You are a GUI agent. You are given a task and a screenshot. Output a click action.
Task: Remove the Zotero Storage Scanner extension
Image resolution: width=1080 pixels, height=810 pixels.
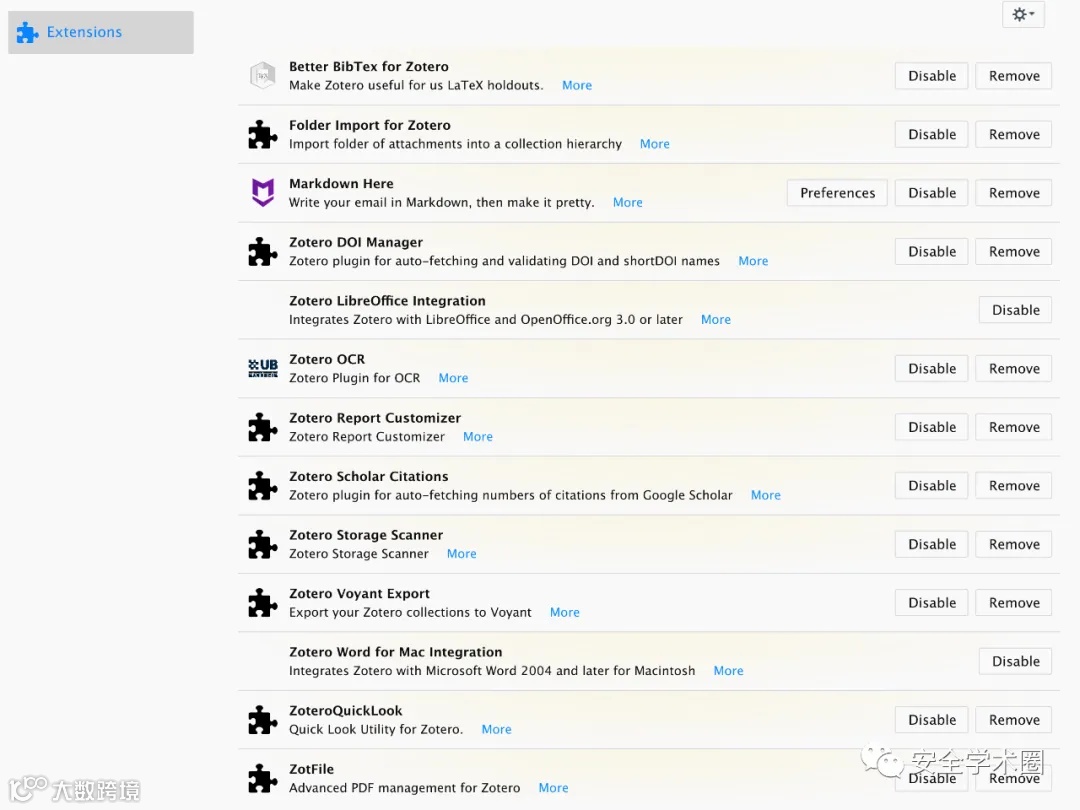(1013, 544)
